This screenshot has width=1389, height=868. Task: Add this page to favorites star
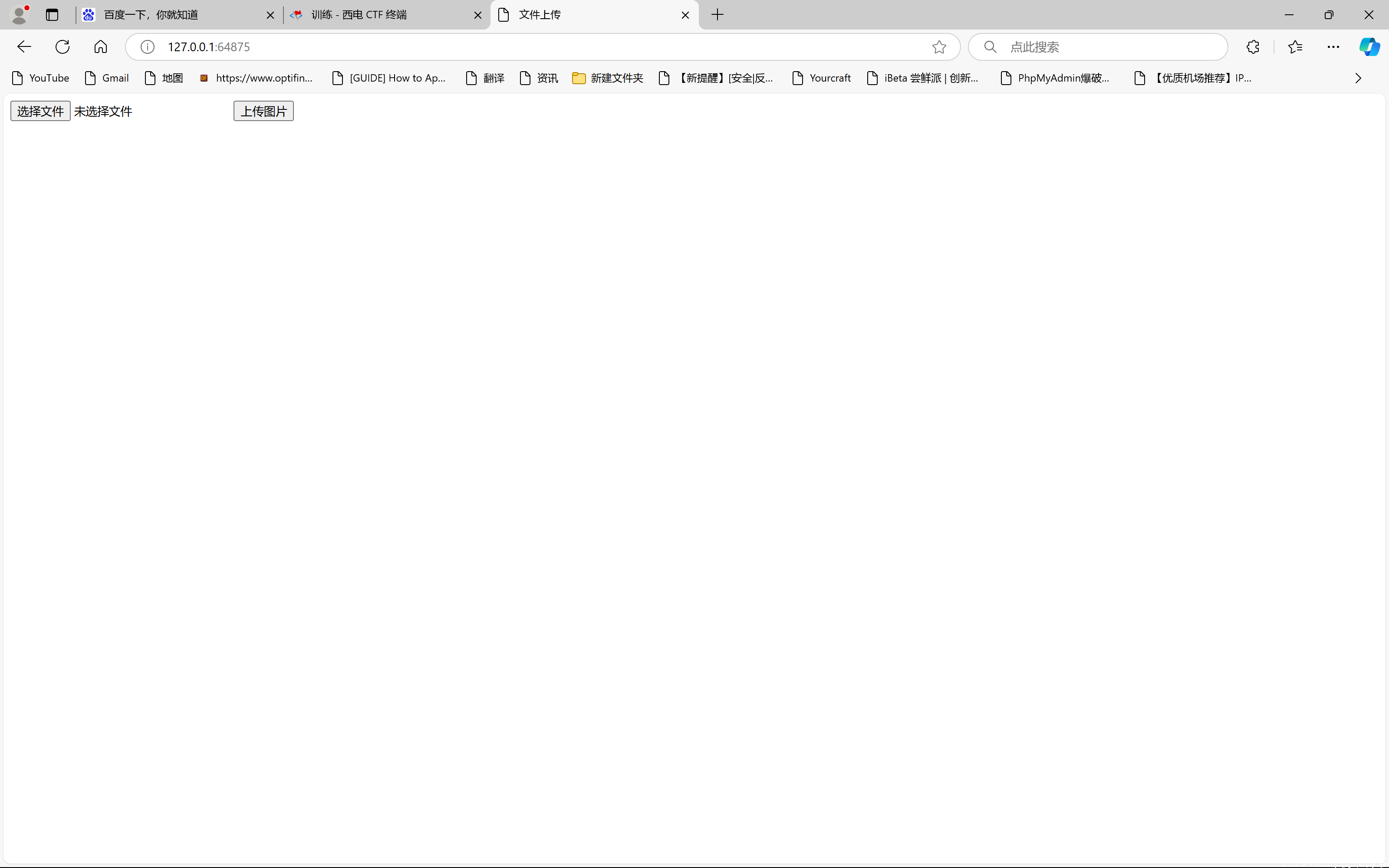coord(939,47)
